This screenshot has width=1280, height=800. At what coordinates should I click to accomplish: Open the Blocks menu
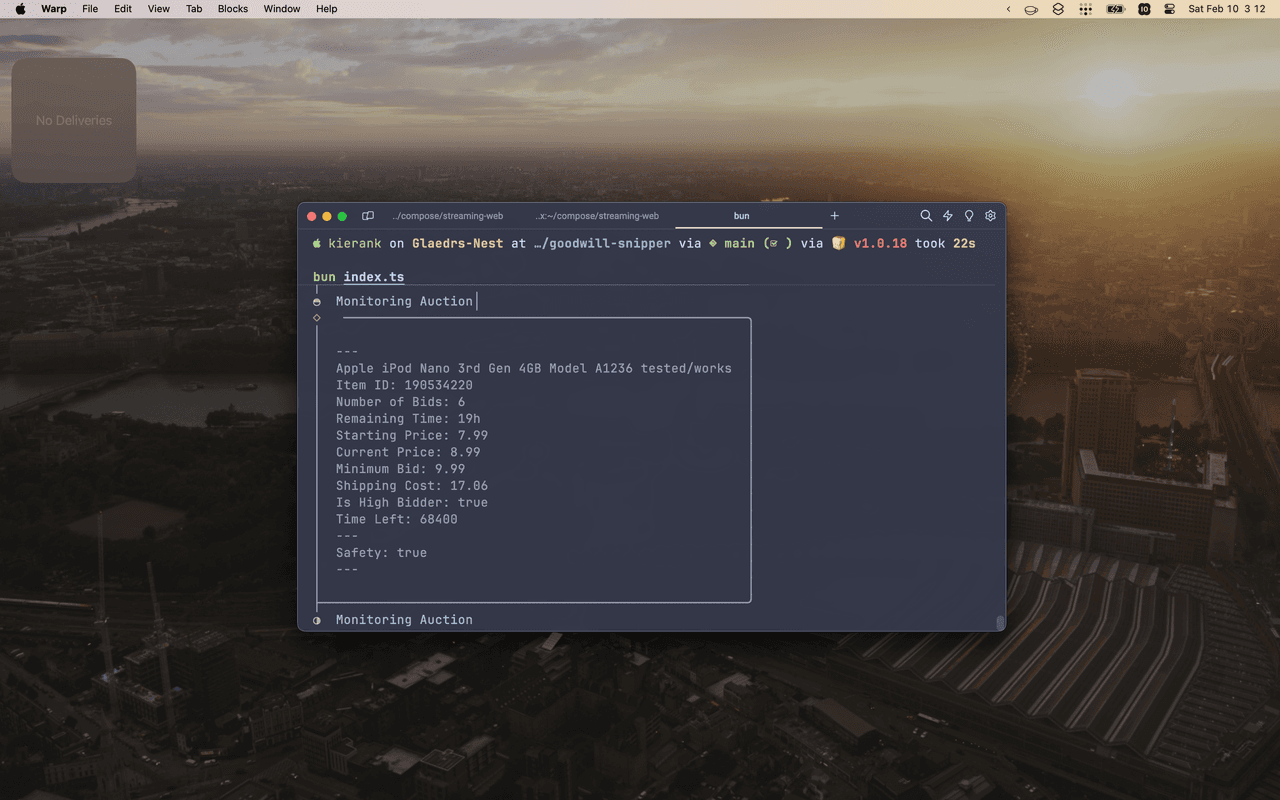pos(233,9)
